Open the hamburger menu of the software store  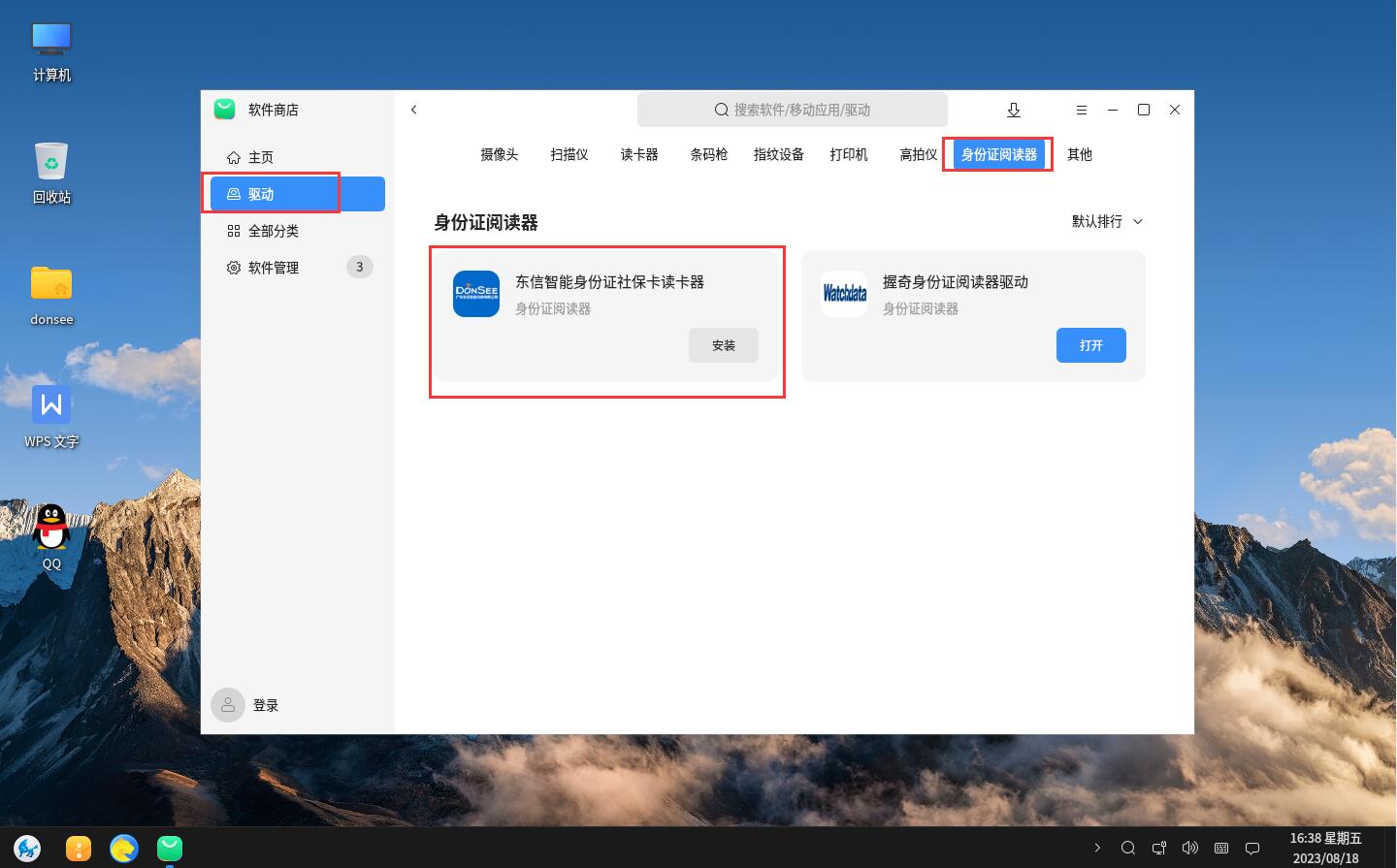click(1082, 110)
